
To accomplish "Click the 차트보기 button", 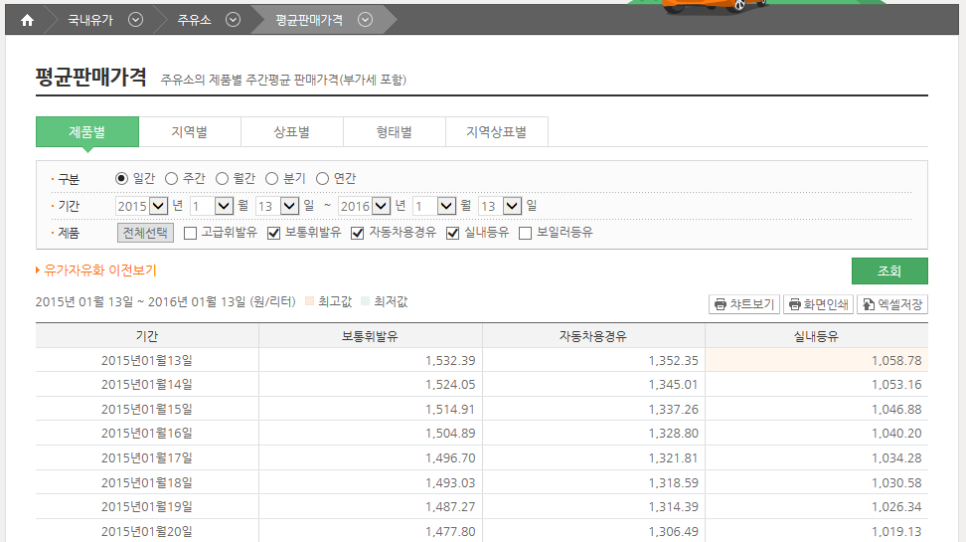I will [x=744, y=304].
